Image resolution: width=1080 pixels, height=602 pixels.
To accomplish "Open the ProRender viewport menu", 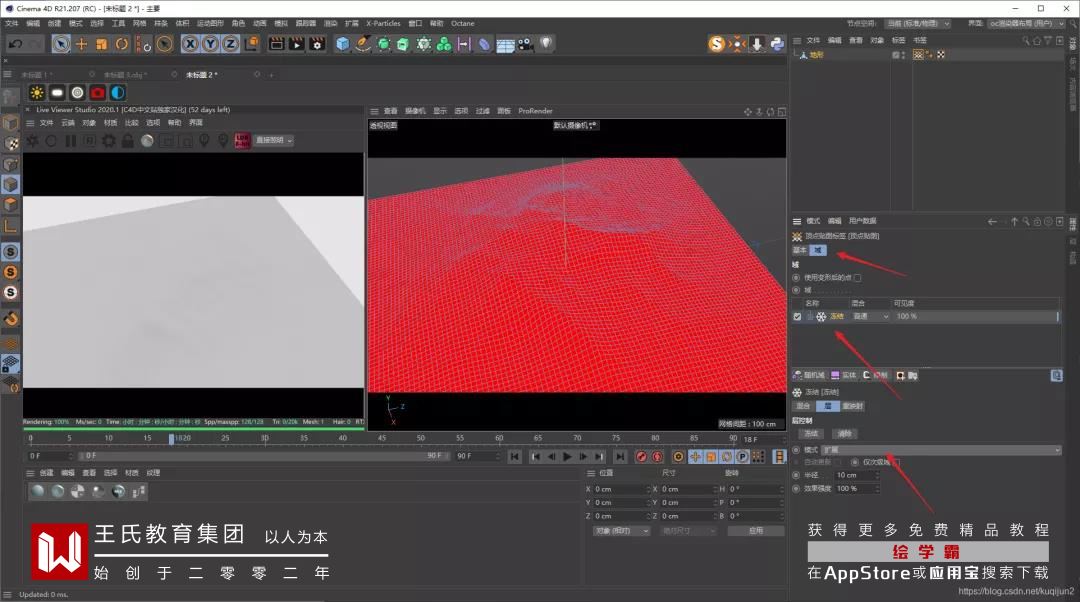I will point(535,111).
